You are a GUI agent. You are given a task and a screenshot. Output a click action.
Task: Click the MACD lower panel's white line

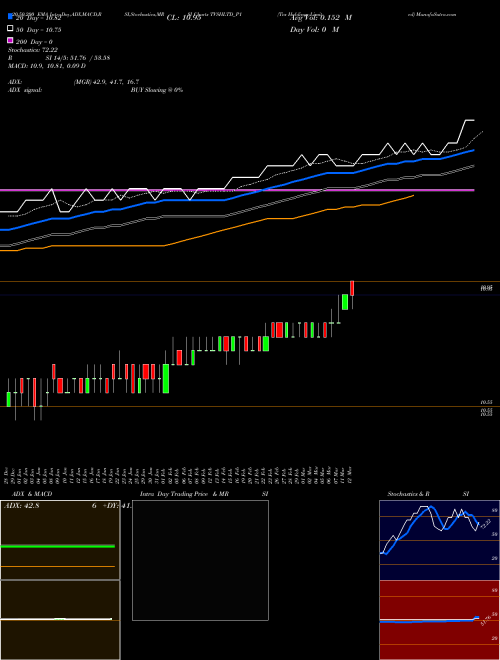(x=56, y=619)
